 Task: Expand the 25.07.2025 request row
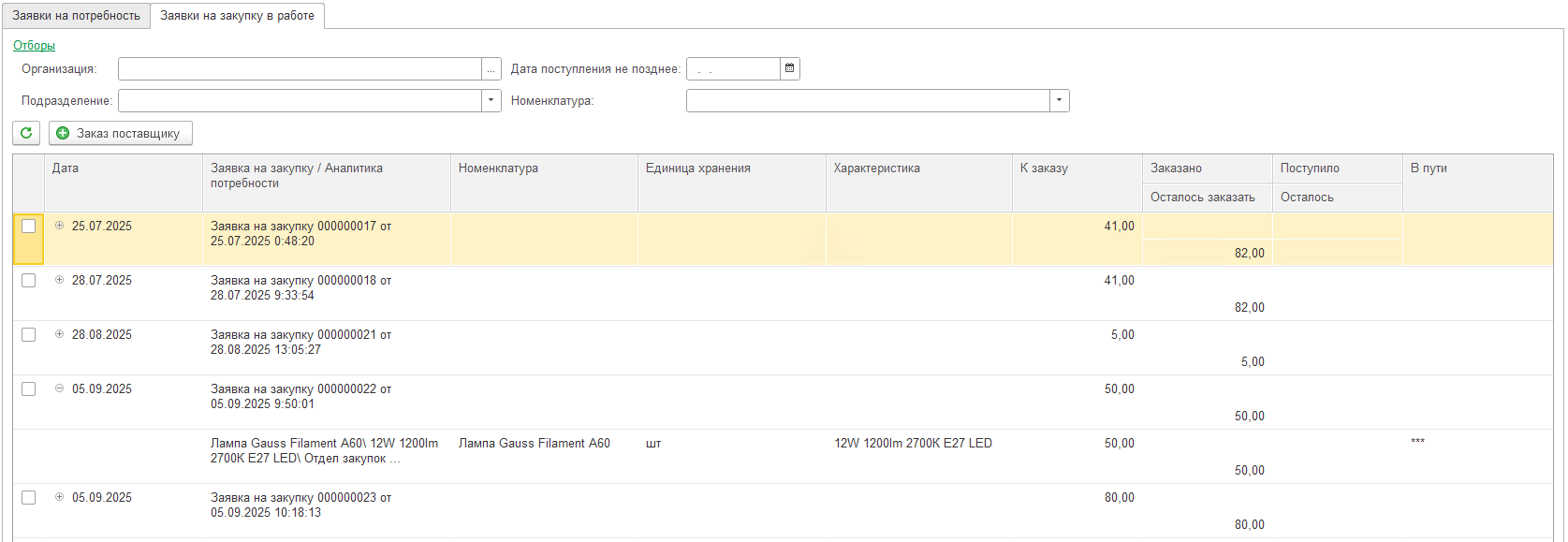tap(60, 226)
